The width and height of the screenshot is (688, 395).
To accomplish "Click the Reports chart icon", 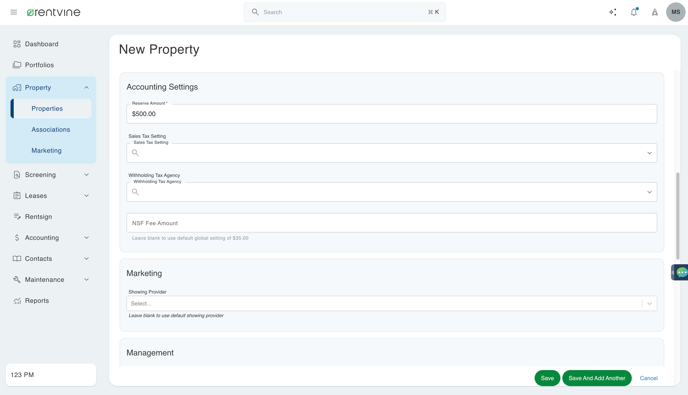I will pos(17,301).
